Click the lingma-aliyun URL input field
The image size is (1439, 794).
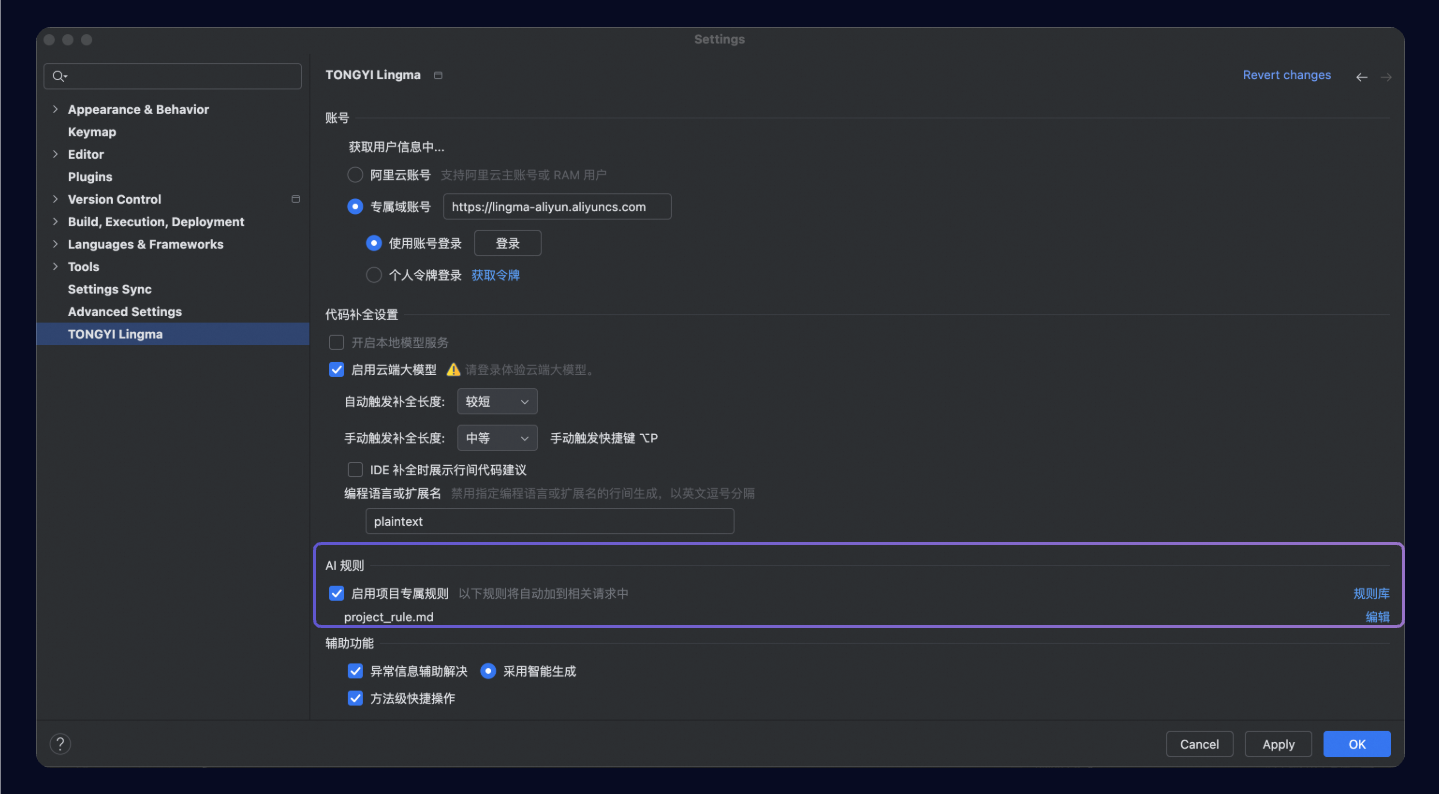point(557,207)
